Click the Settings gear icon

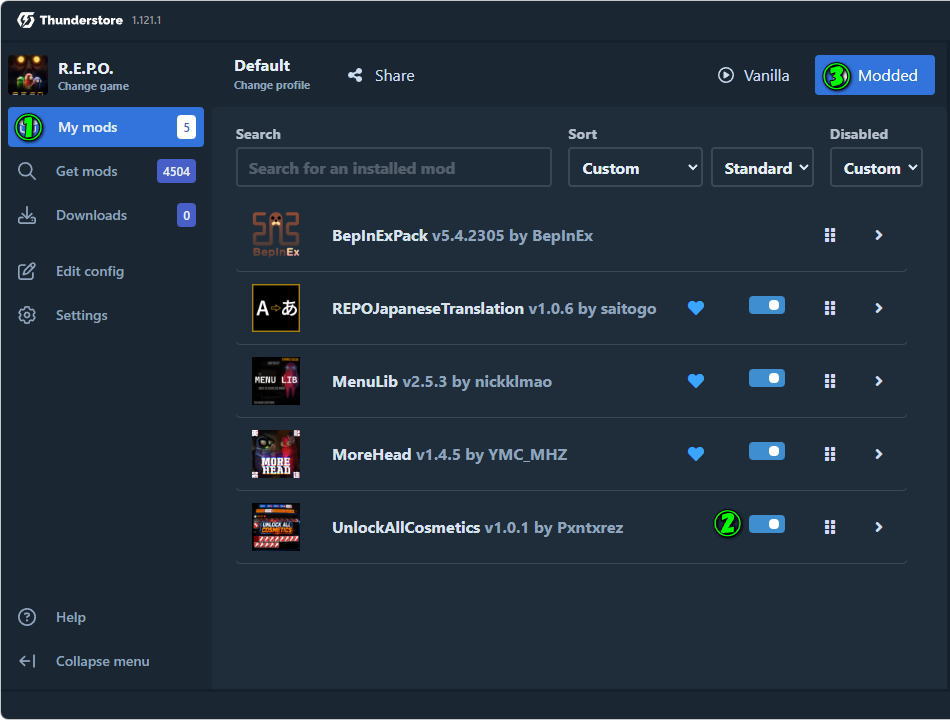point(27,315)
